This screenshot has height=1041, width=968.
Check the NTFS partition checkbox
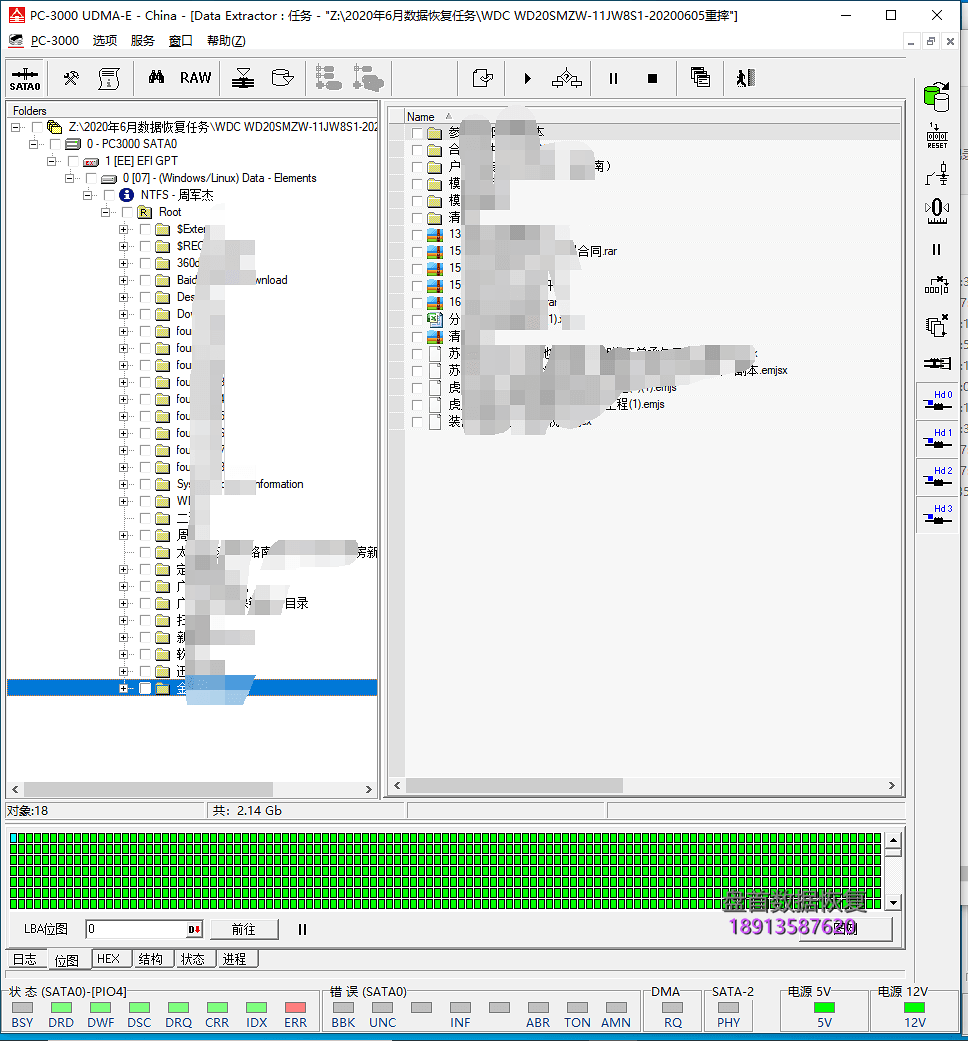[x=109, y=195]
